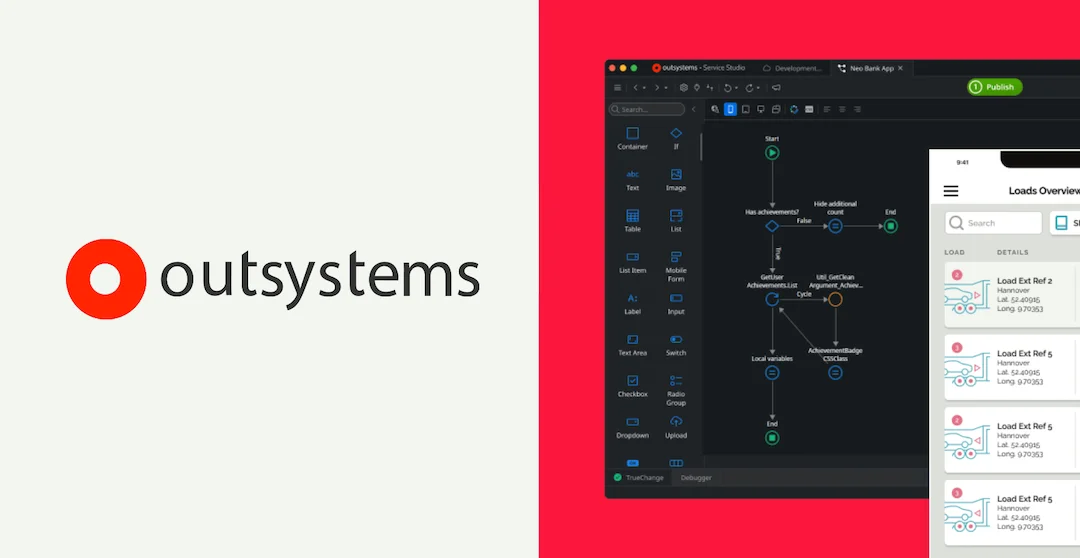Focus the toolbox Search field
This screenshot has height=558, width=1080.
(x=647, y=109)
